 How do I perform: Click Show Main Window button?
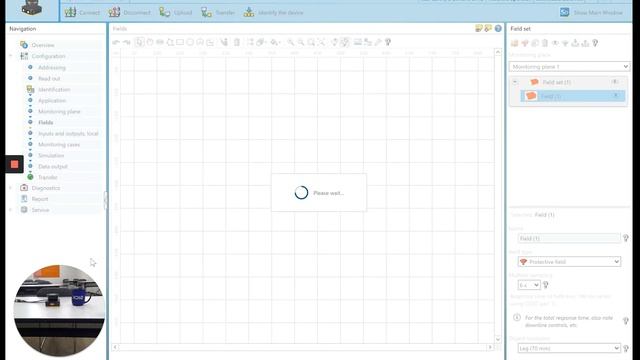point(592,13)
